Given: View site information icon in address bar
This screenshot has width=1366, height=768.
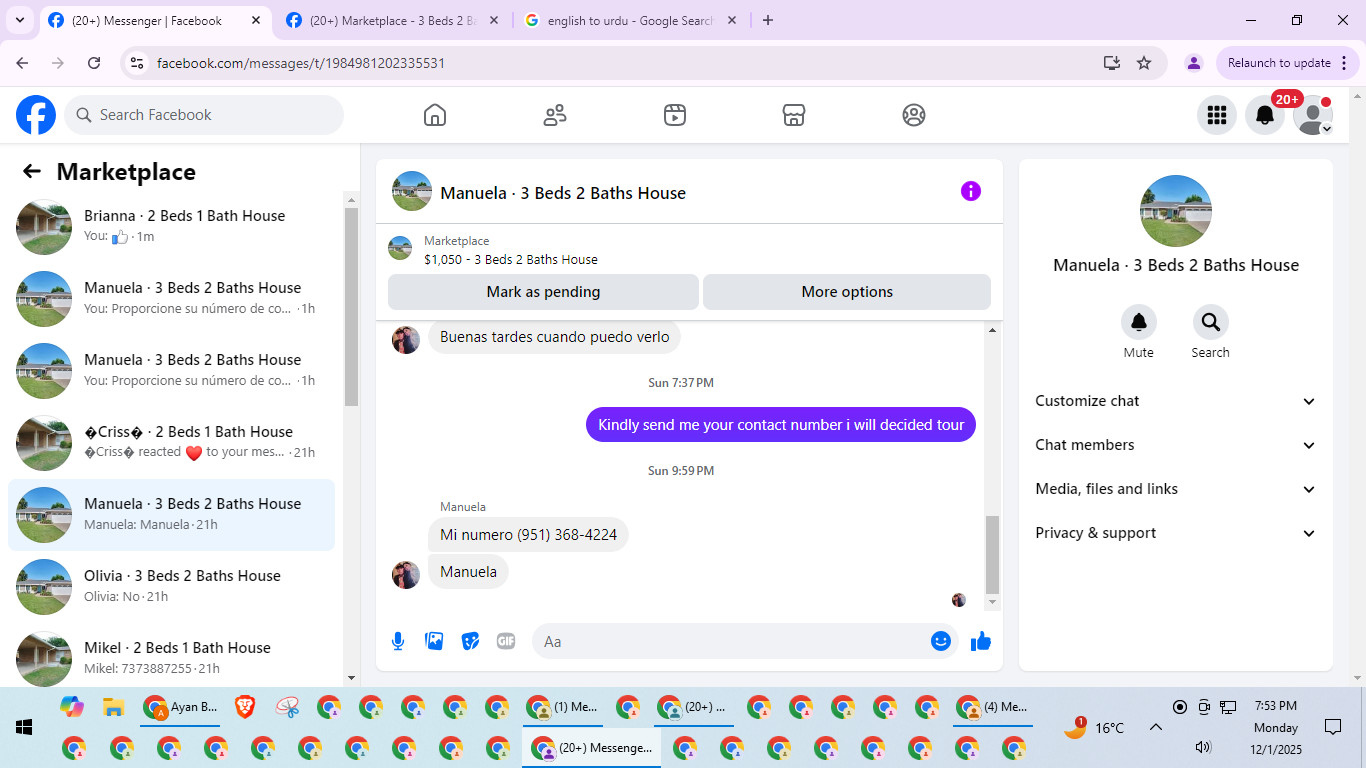Looking at the screenshot, I should point(138,63).
